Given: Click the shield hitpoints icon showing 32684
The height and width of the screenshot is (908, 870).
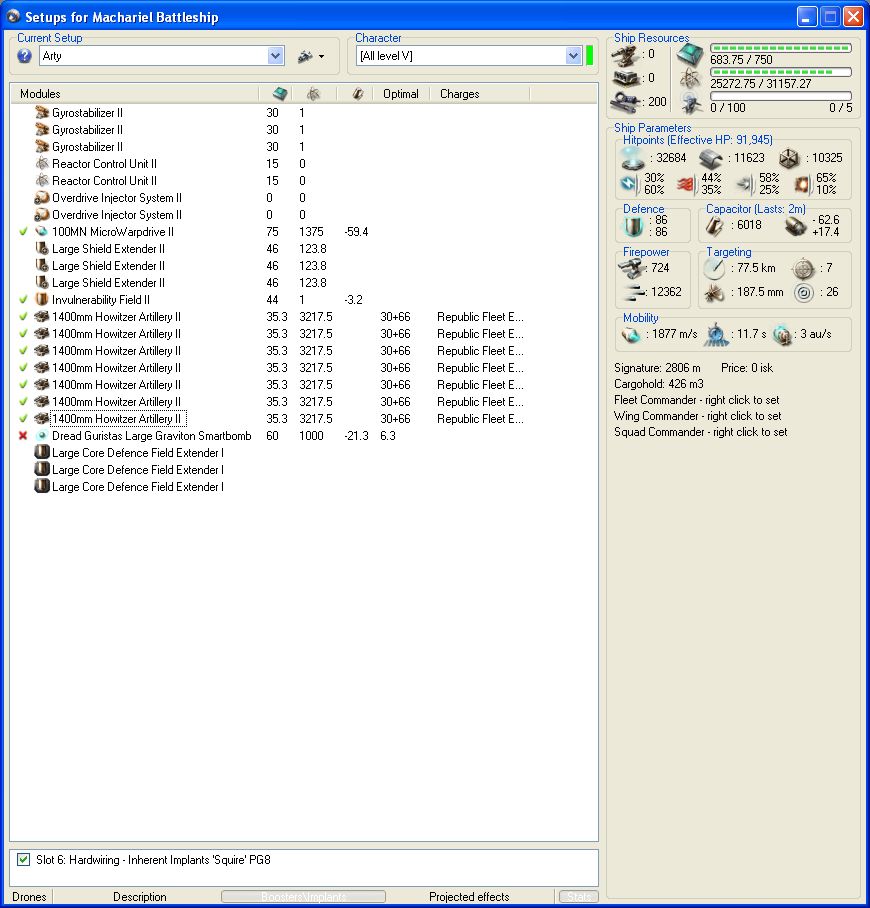Looking at the screenshot, I should [631, 159].
